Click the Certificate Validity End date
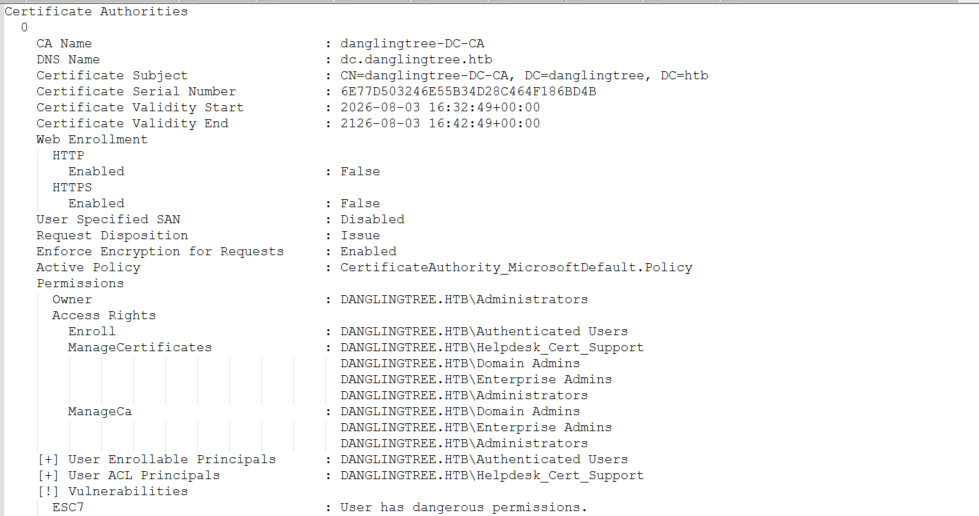The height and width of the screenshot is (516, 979). [440, 123]
